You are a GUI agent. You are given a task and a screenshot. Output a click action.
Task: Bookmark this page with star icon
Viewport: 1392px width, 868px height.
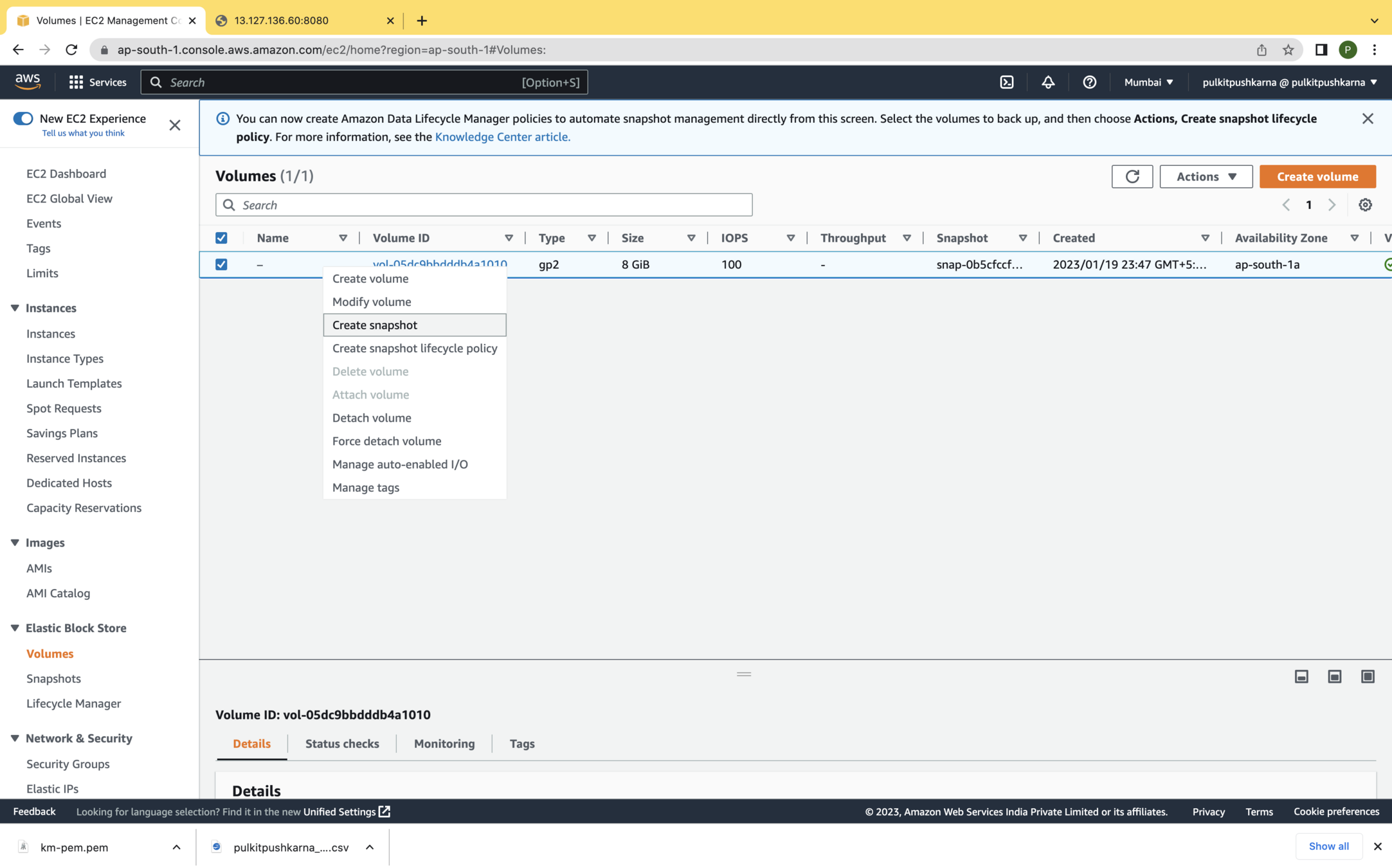1288,50
